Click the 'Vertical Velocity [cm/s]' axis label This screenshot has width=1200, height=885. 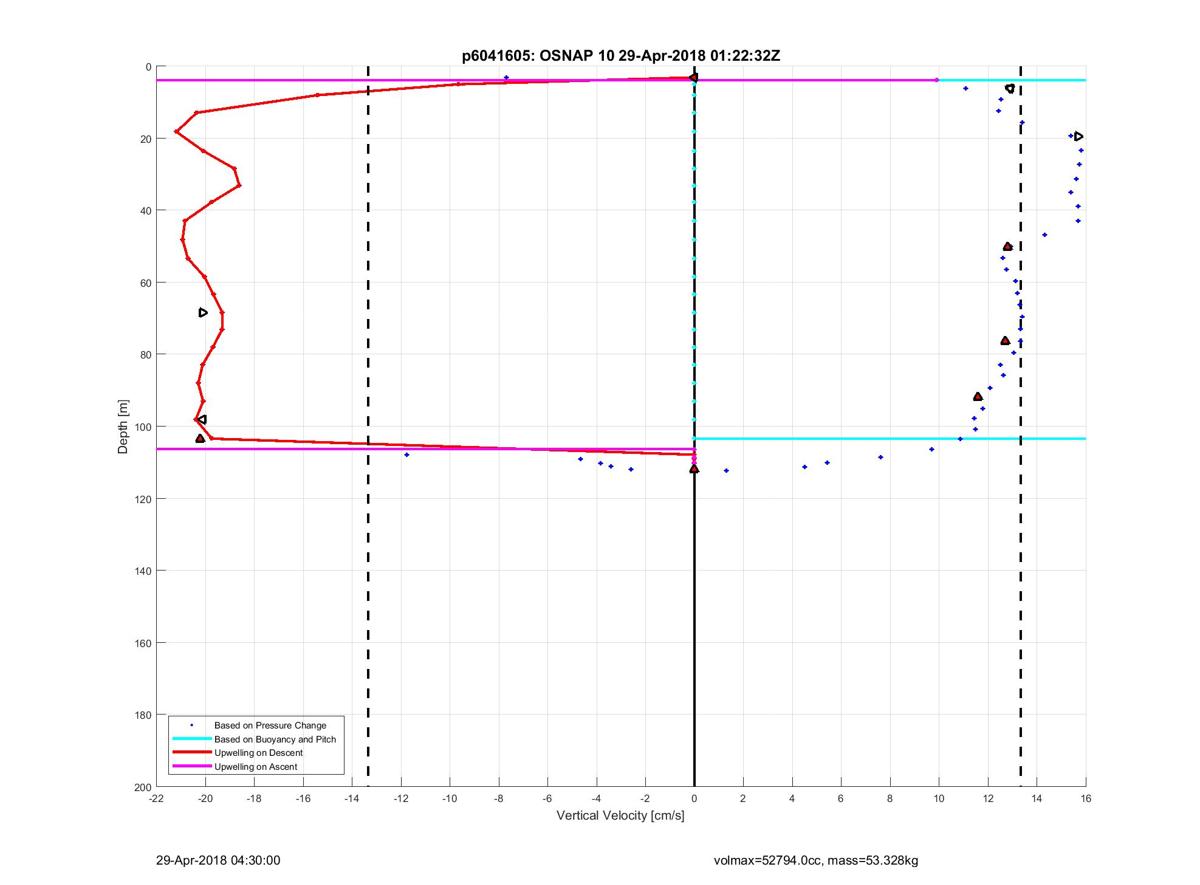[x=620, y=816]
